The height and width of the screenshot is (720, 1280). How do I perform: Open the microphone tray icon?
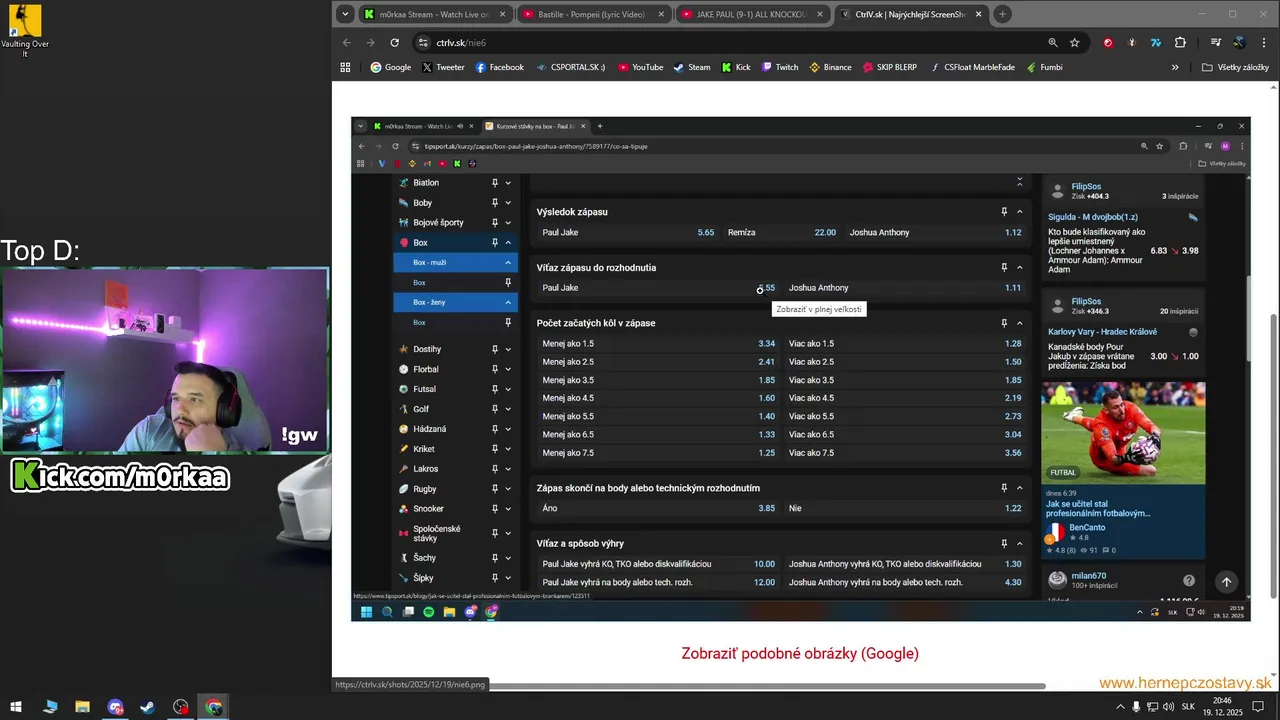[1135, 707]
